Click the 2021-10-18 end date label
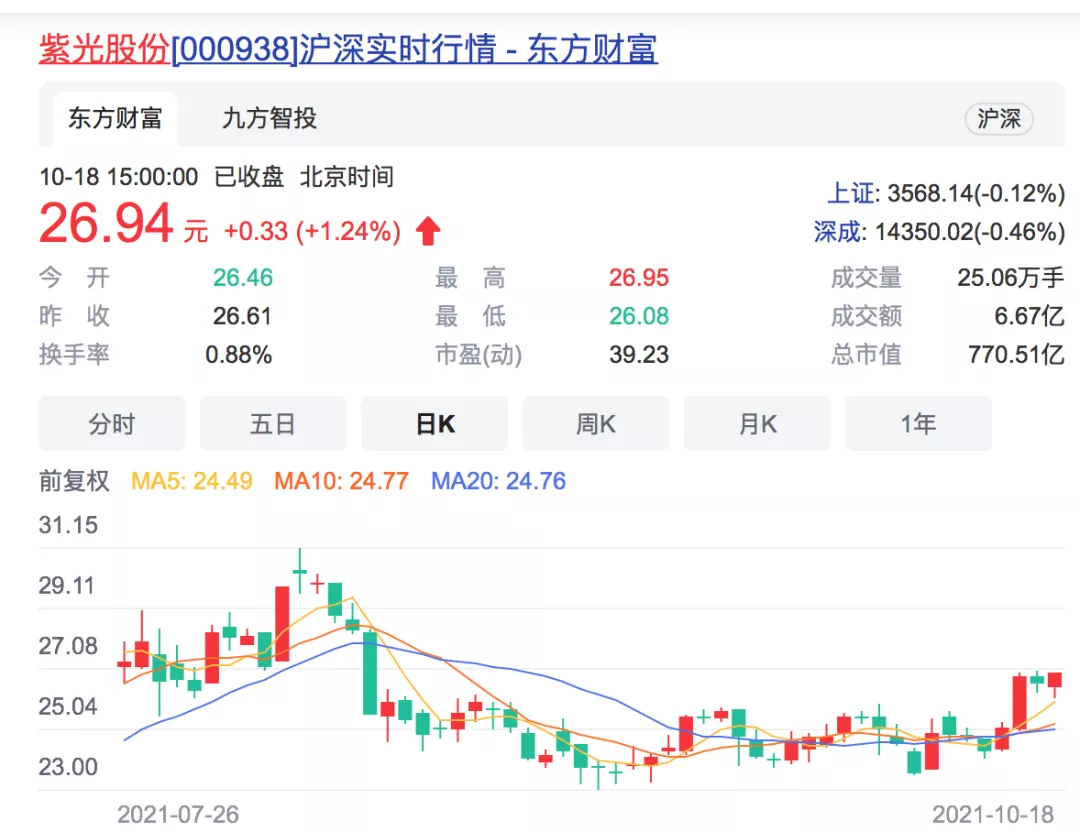 point(993,814)
